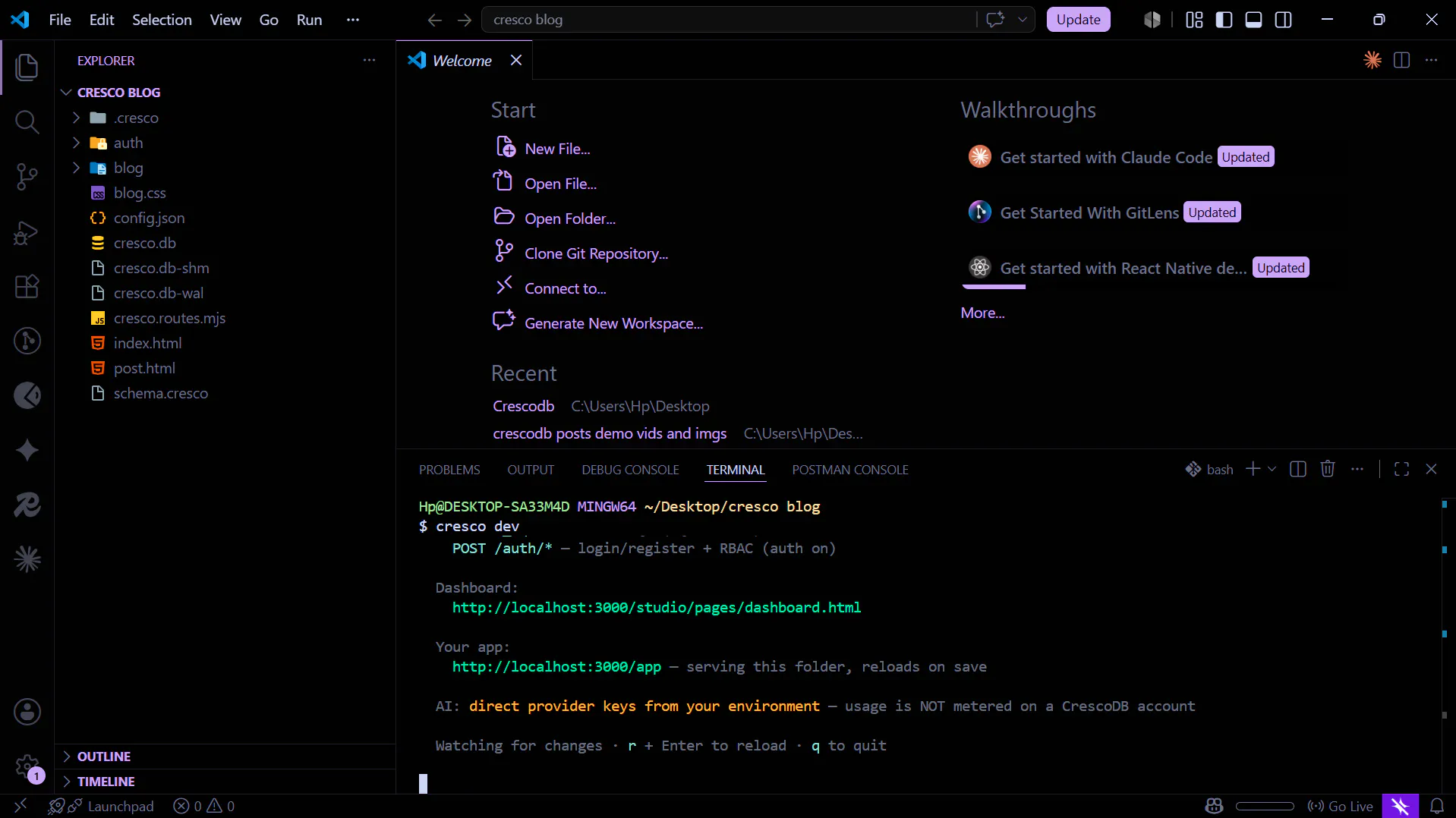Open the Extensions view
The image size is (1456, 818).
(x=27, y=287)
